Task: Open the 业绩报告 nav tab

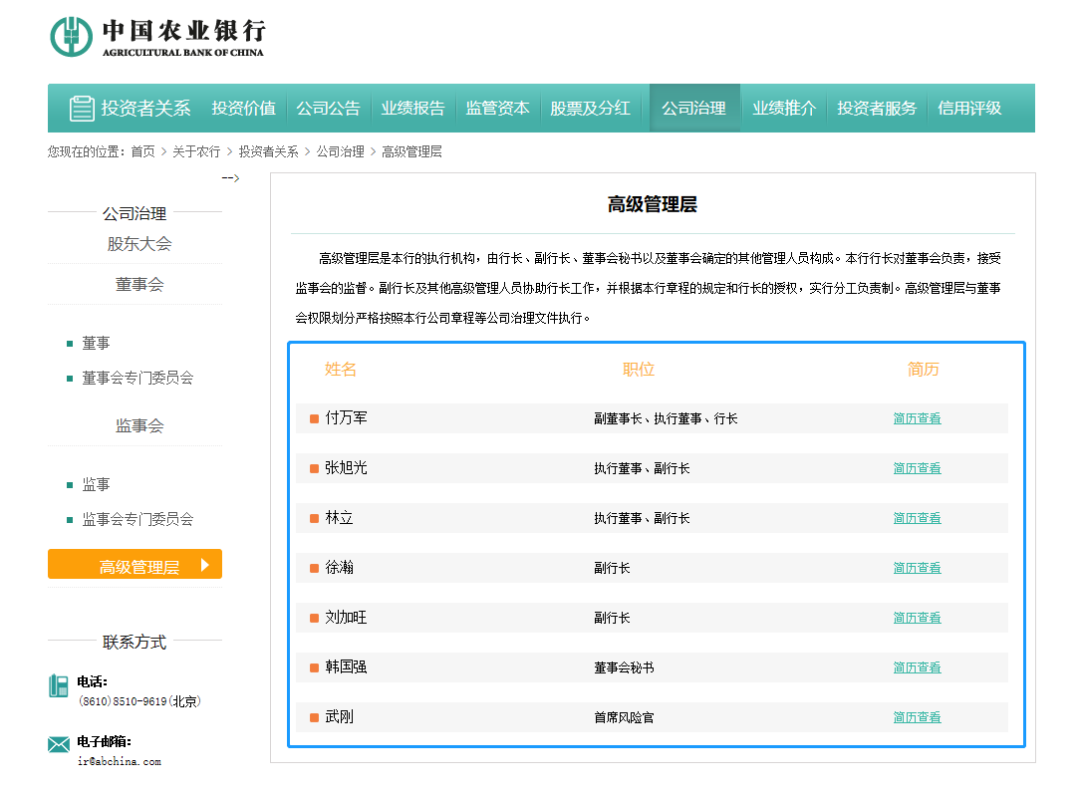Action: [413, 108]
